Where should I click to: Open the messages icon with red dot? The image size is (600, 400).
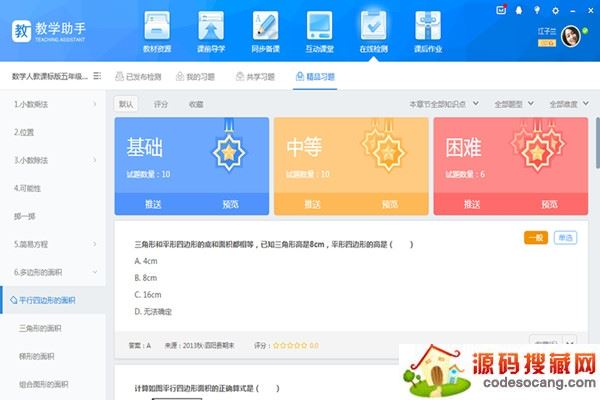501,10
